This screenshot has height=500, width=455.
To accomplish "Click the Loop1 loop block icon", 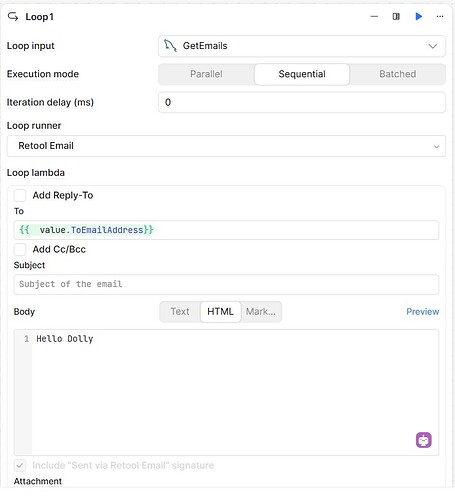I will [x=13, y=16].
